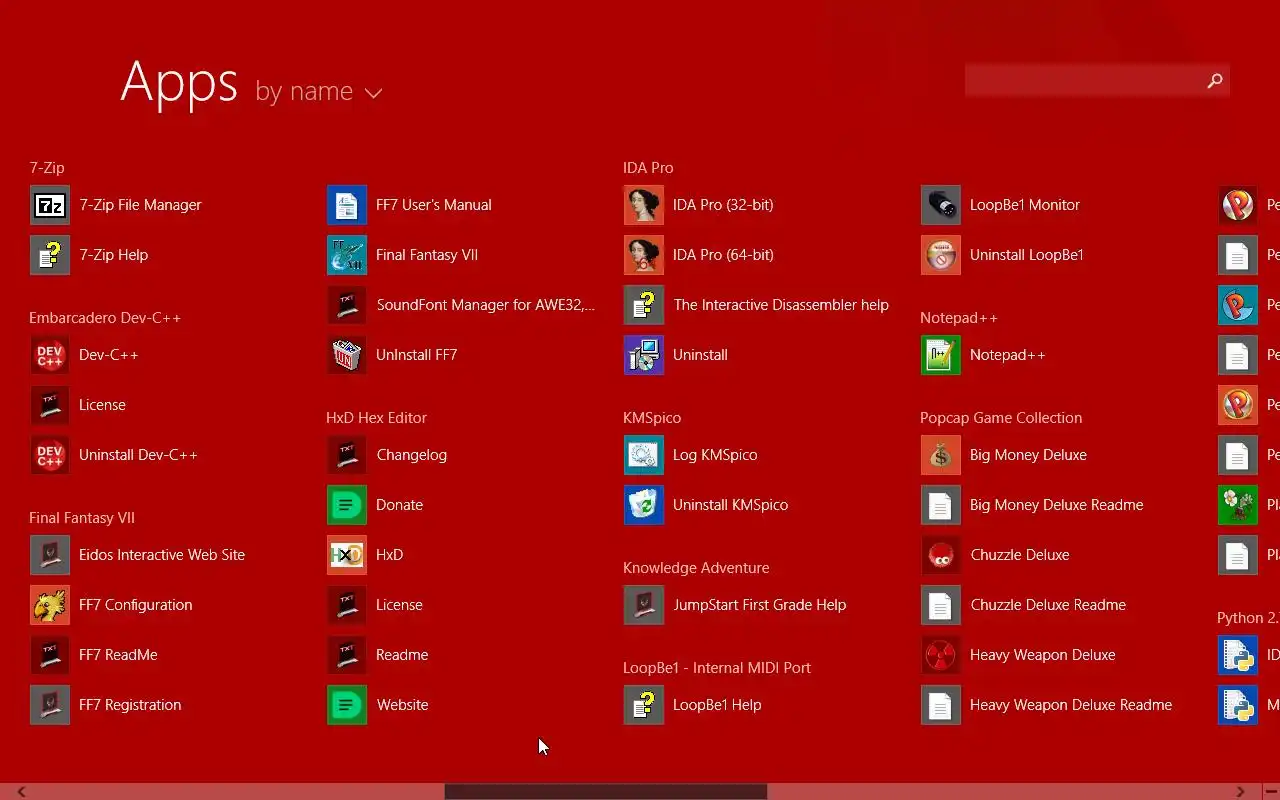Open the FF7 ReadMe entry
Viewport: 1280px width, 800px height.
(94, 655)
